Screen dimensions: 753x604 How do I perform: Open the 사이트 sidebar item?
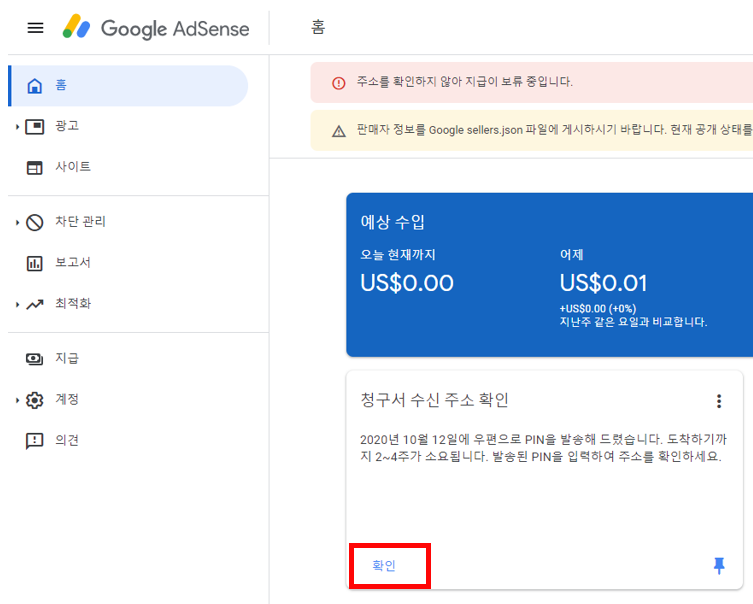click(129, 167)
